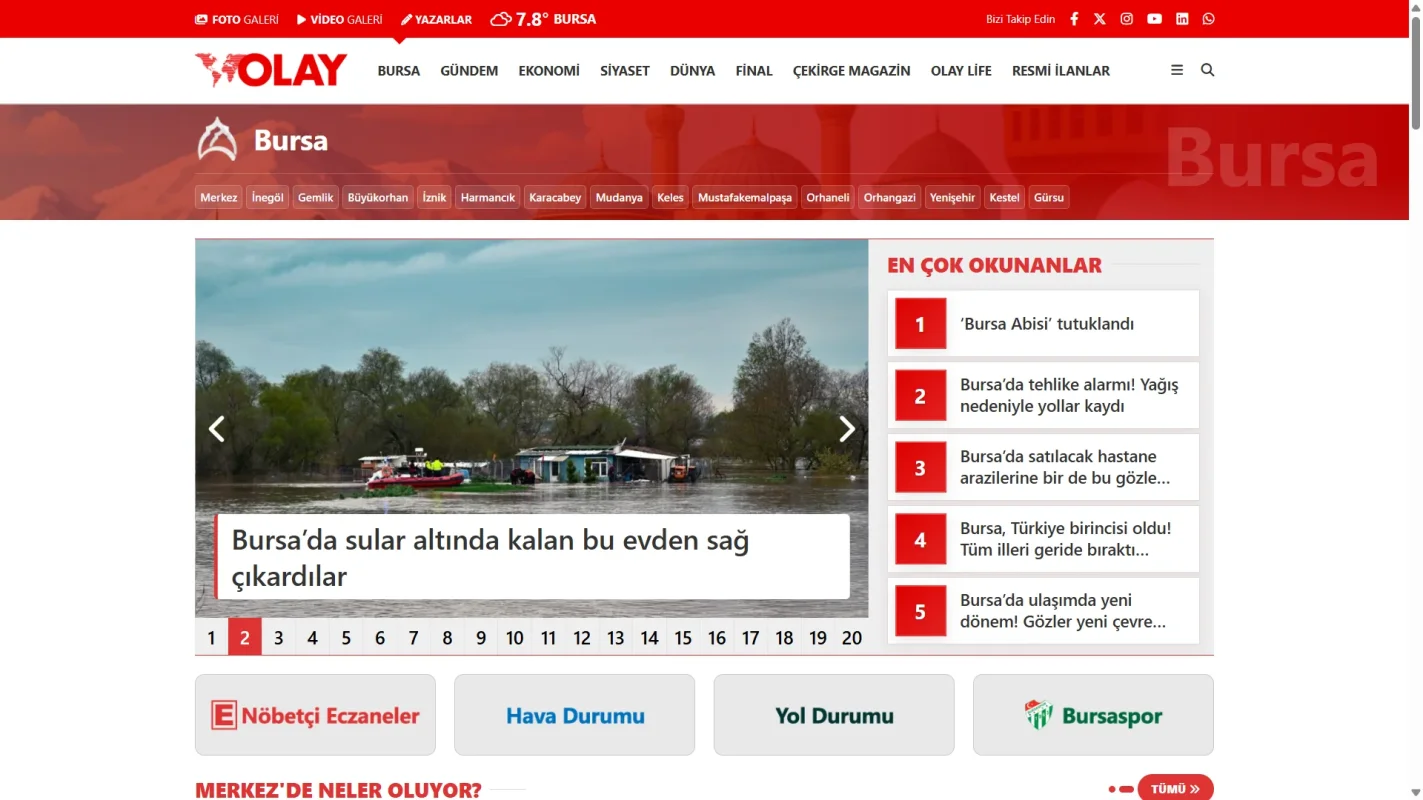Open the hamburger menu

(1175, 70)
